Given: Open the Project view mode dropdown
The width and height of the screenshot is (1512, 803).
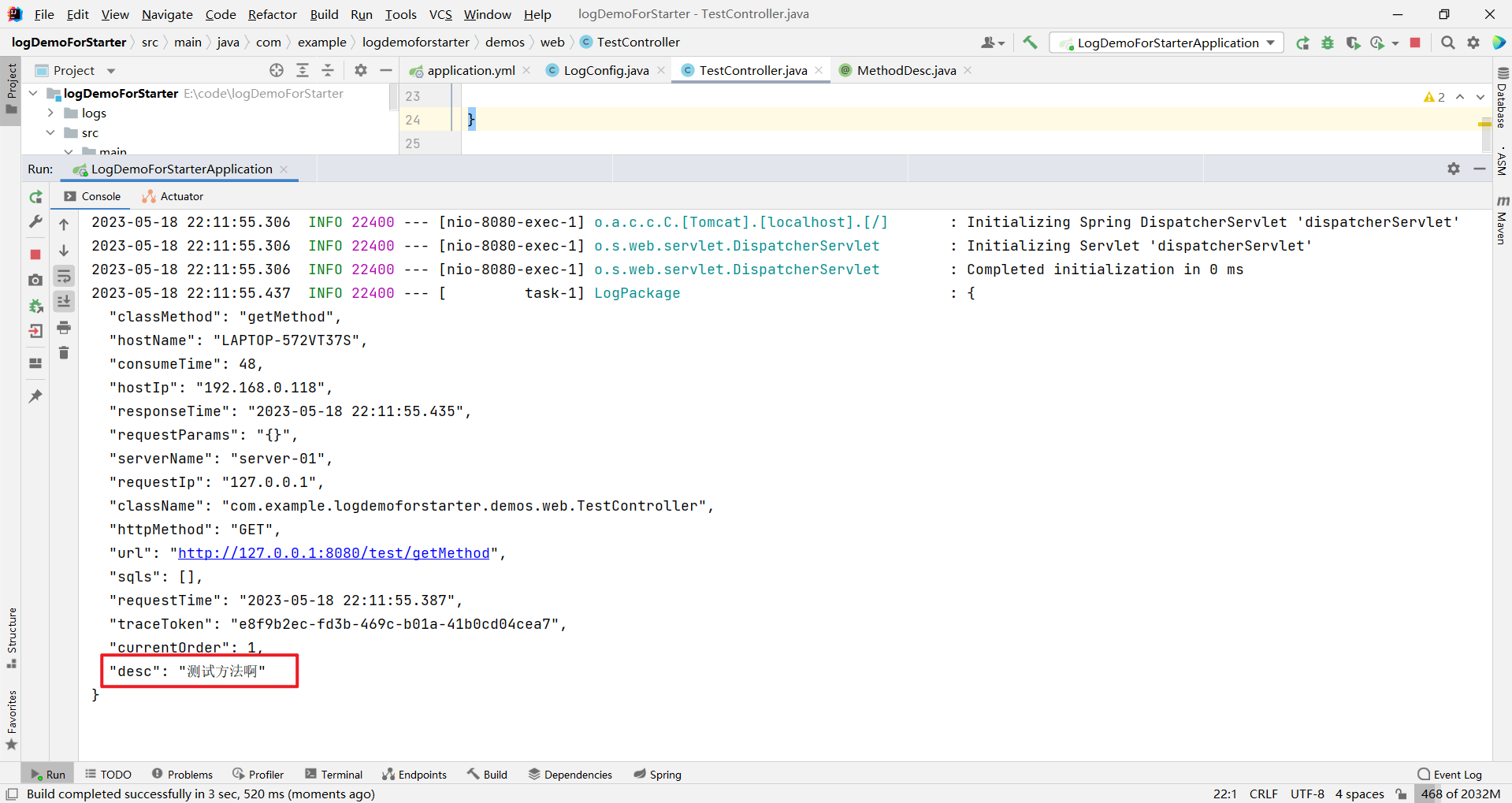Looking at the screenshot, I should (x=110, y=70).
